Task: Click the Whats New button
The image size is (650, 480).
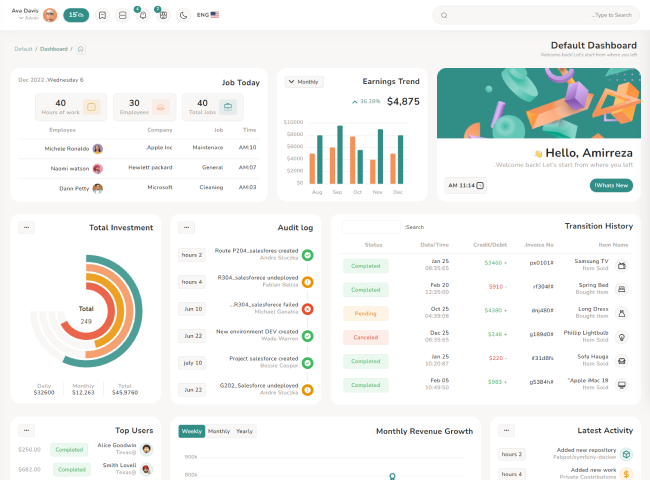Action: point(610,185)
